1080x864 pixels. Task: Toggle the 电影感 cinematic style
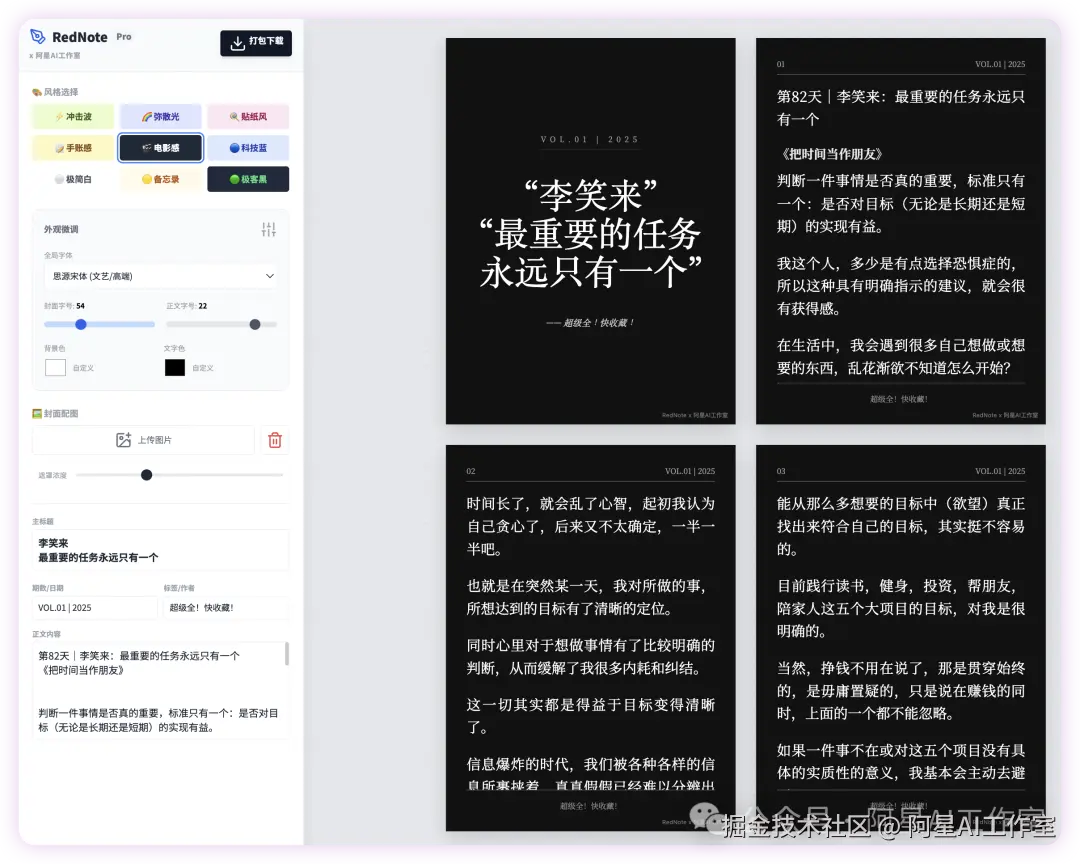pos(160,147)
